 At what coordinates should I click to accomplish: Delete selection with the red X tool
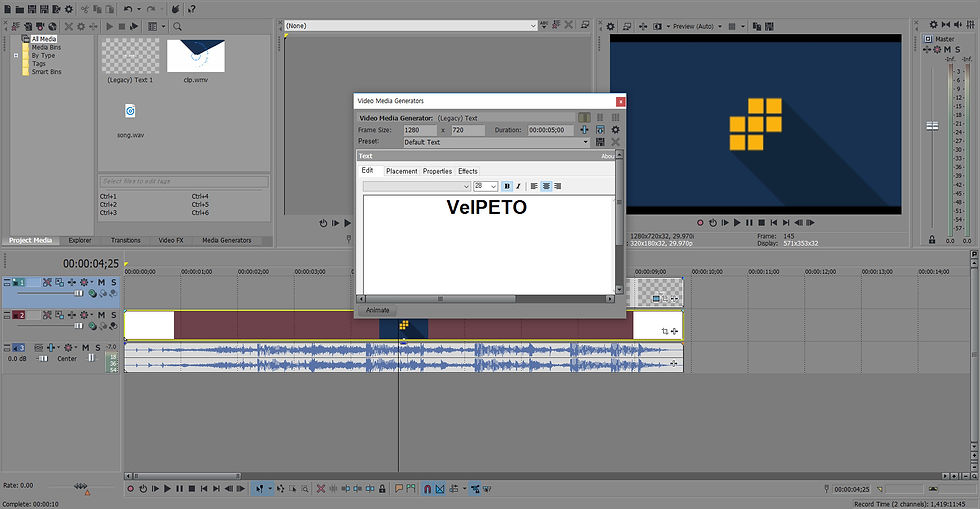321,488
